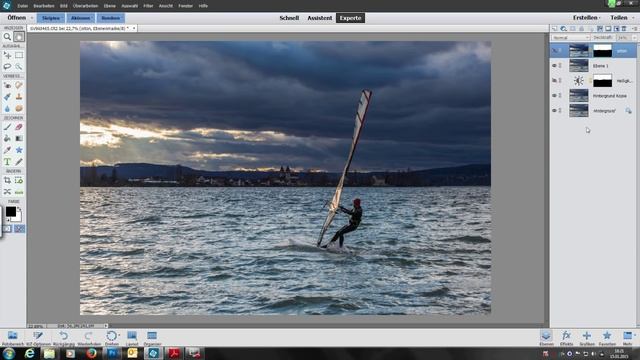Screen dimensions: 640x360
Task: Select the layer mask of the top layer
Action: point(602,51)
